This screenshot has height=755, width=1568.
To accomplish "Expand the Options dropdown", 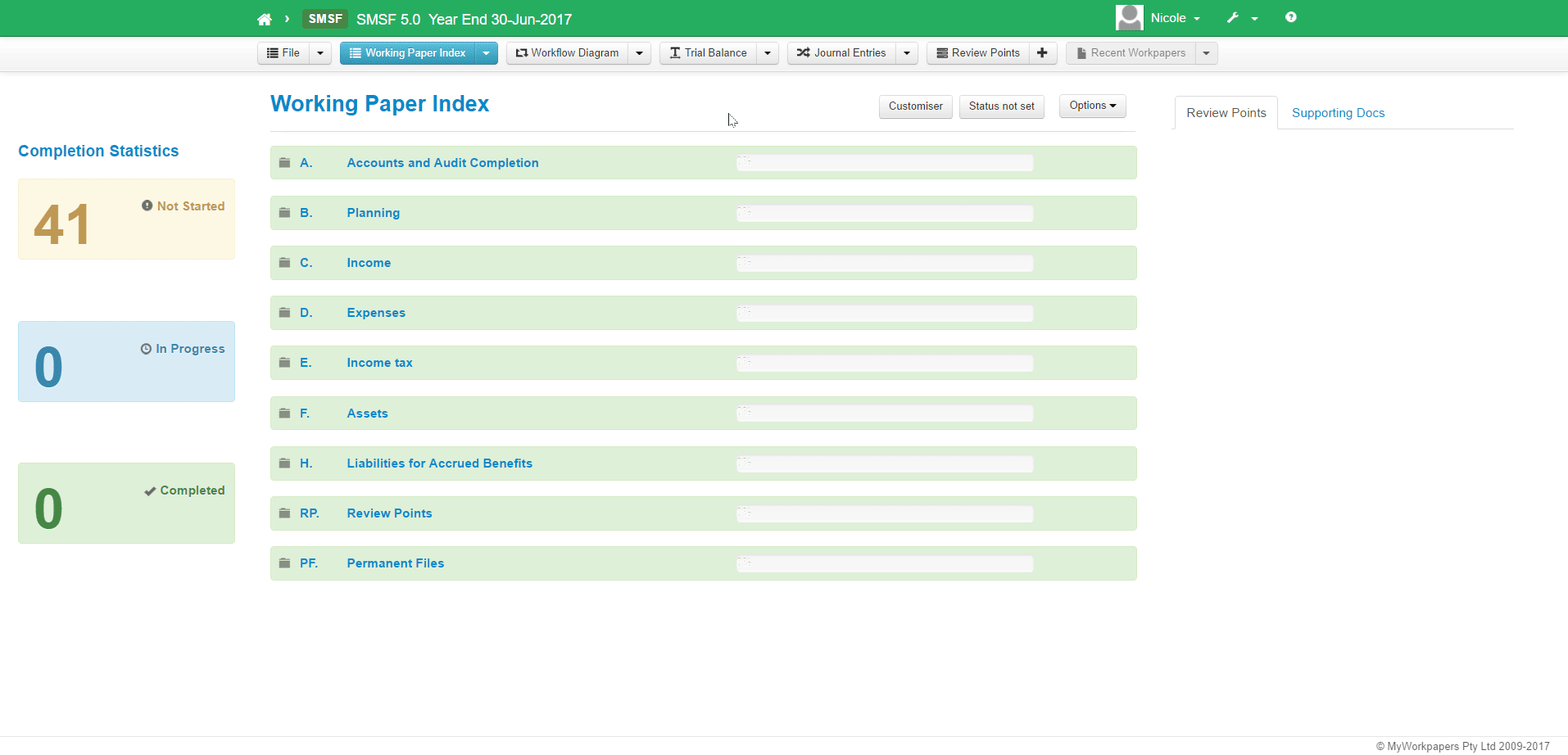I will click(1092, 106).
